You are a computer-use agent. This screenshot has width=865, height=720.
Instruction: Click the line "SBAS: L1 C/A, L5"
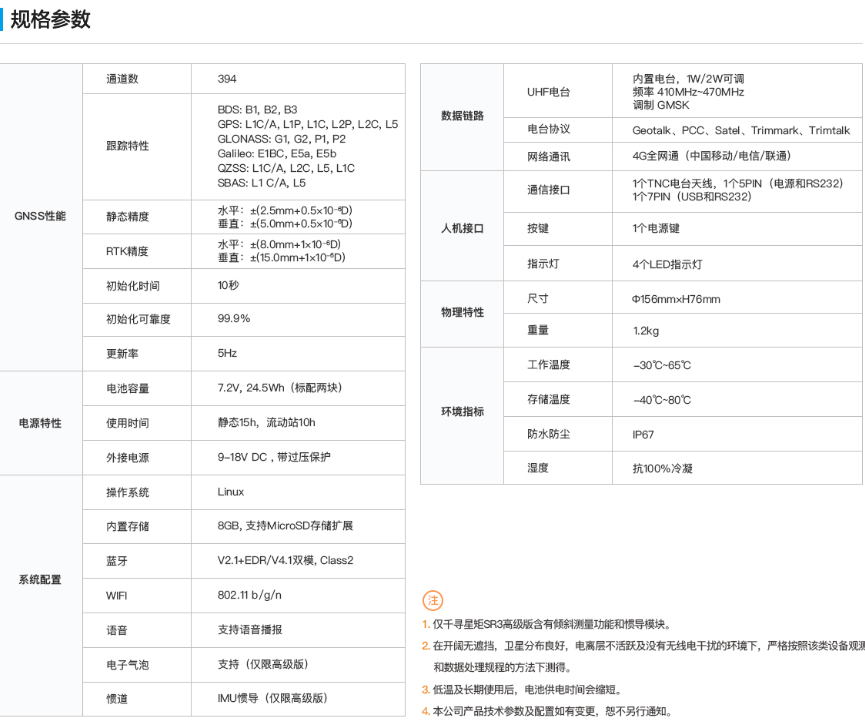point(261,183)
